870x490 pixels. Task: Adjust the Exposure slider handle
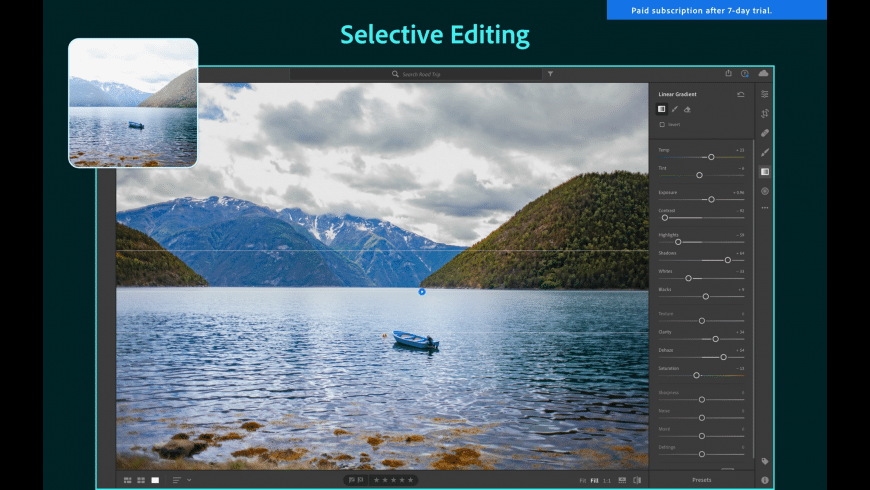point(711,199)
